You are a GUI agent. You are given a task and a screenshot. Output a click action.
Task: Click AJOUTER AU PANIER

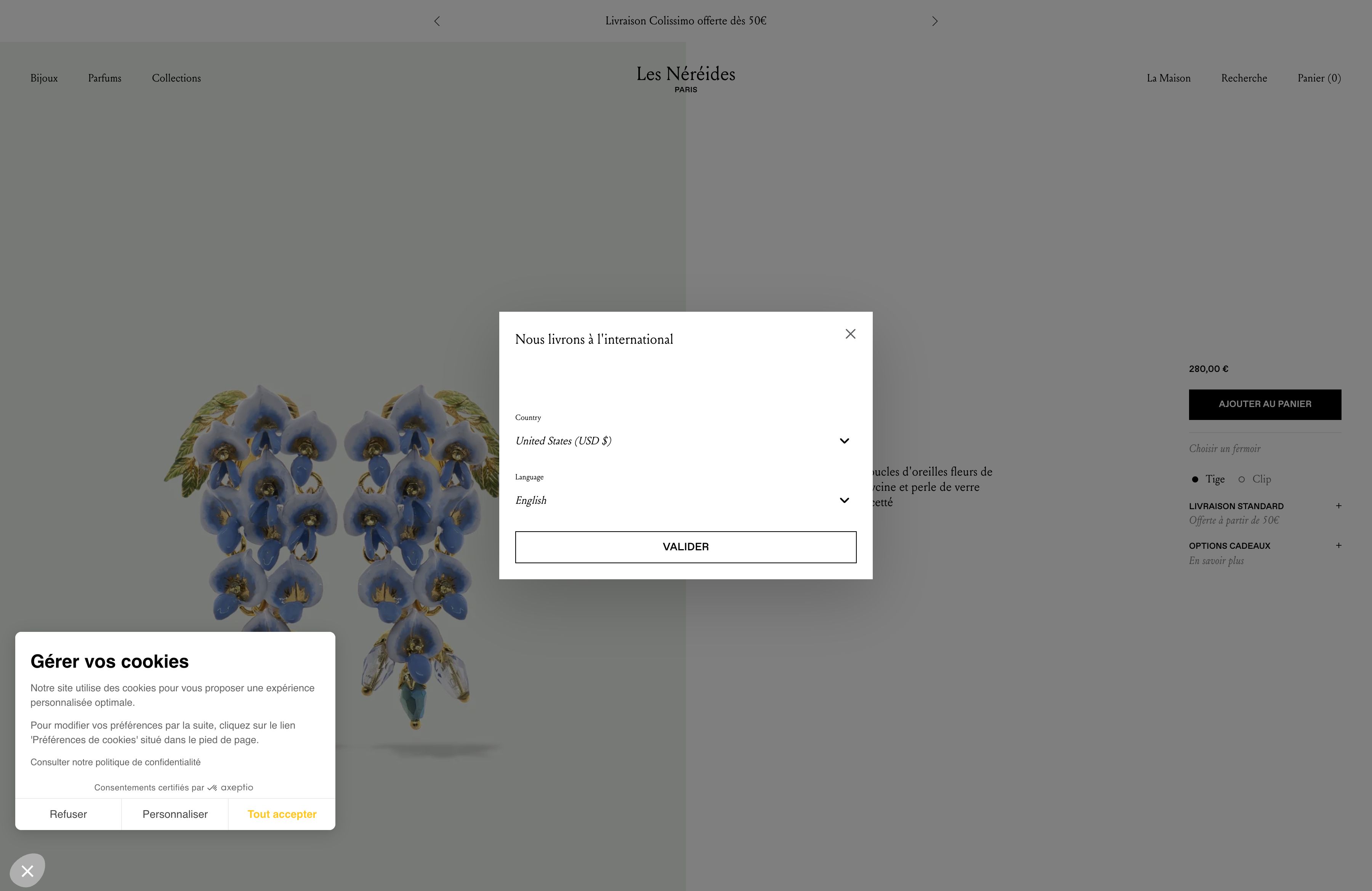[1265, 404]
